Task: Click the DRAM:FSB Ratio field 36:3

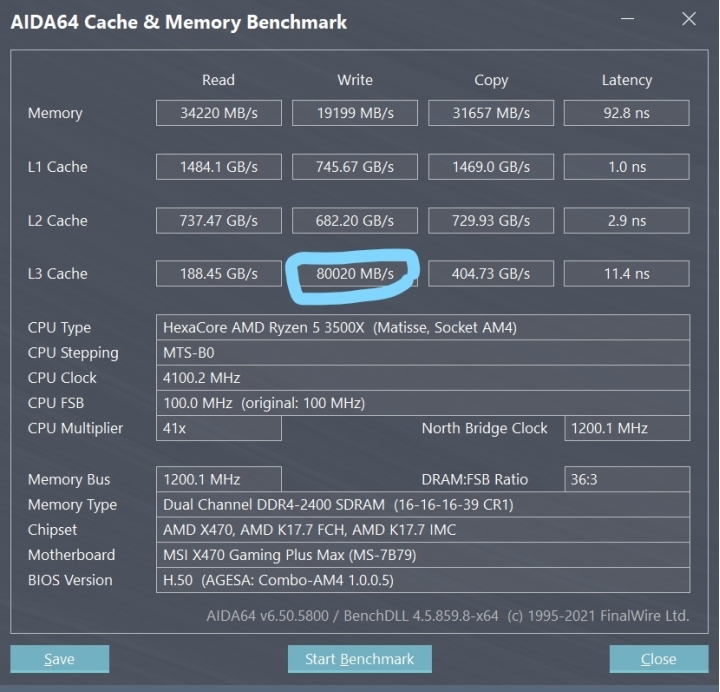Action: (627, 479)
